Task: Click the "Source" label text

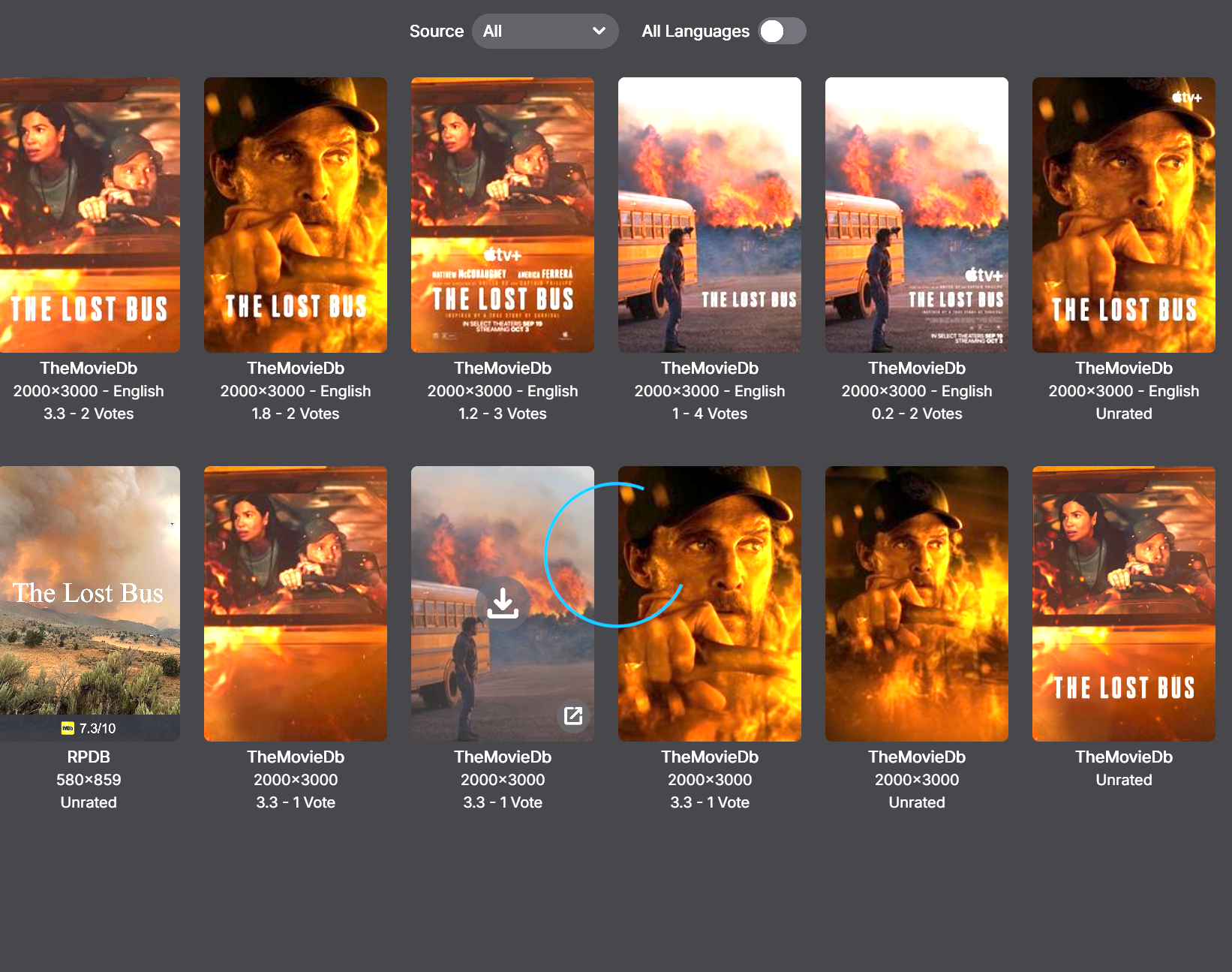Action: [x=437, y=32]
